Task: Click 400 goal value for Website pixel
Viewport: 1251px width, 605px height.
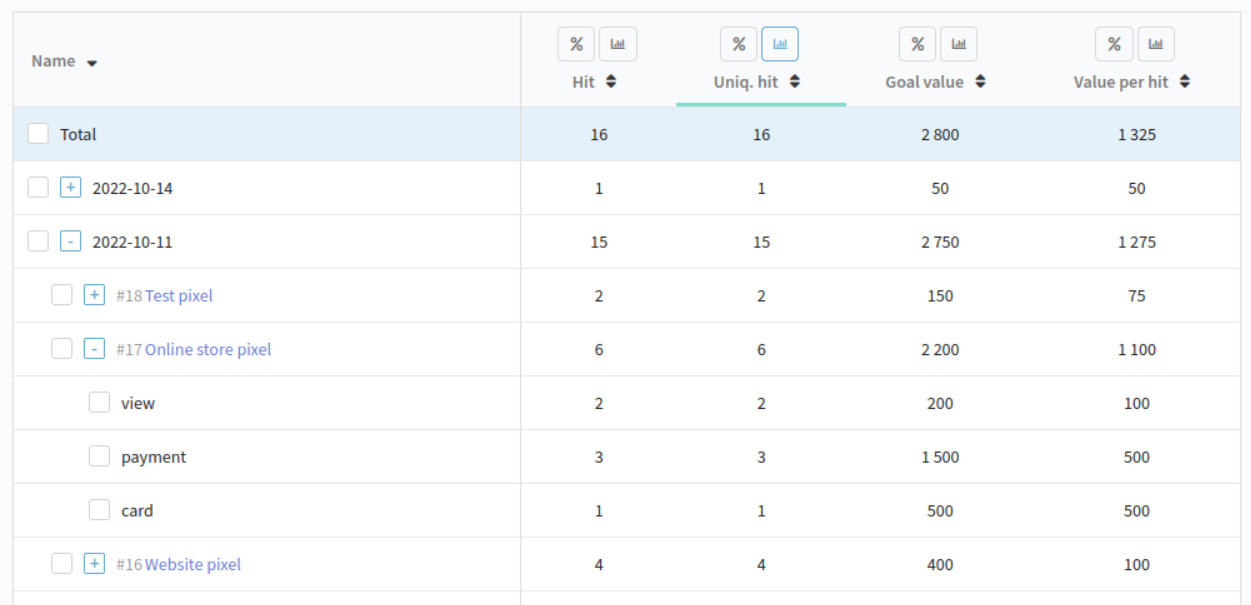Action: point(940,565)
